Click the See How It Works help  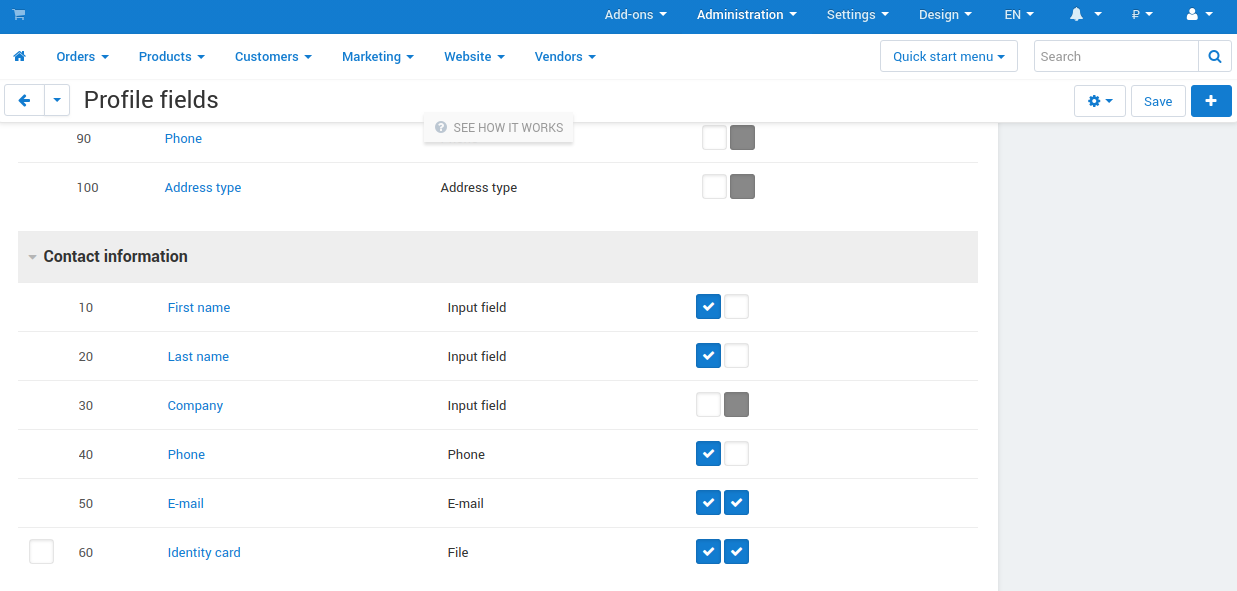coord(499,128)
